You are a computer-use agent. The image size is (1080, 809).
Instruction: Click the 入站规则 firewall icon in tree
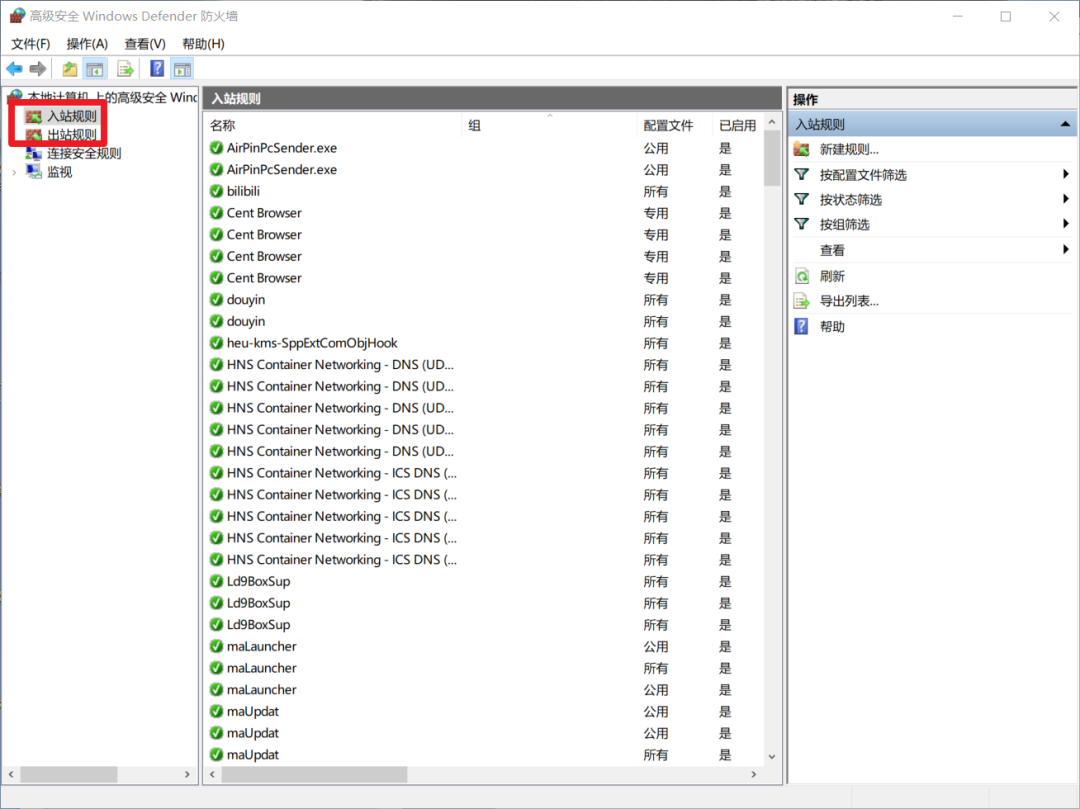click(34, 116)
